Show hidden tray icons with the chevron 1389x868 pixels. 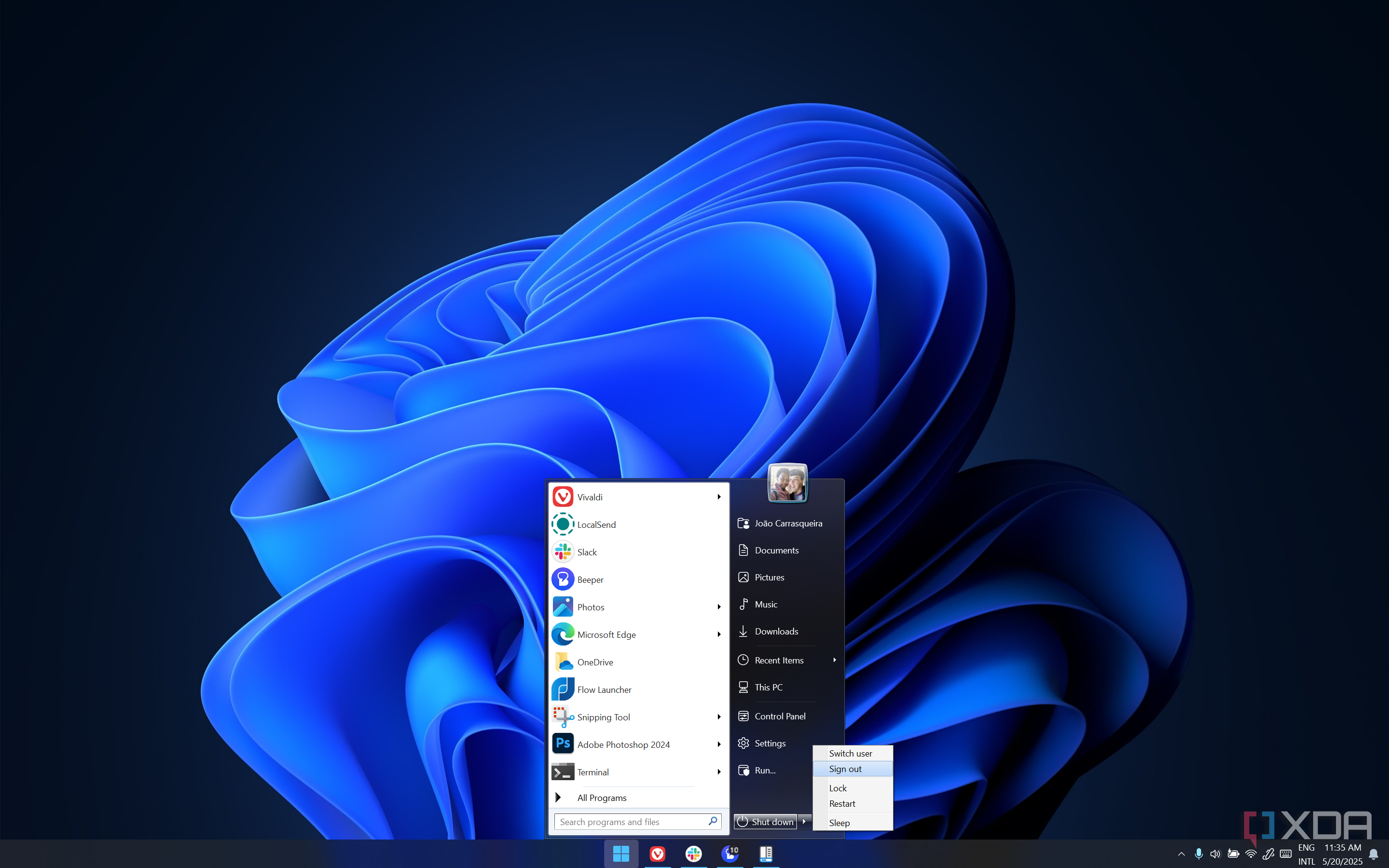point(1183,854)
